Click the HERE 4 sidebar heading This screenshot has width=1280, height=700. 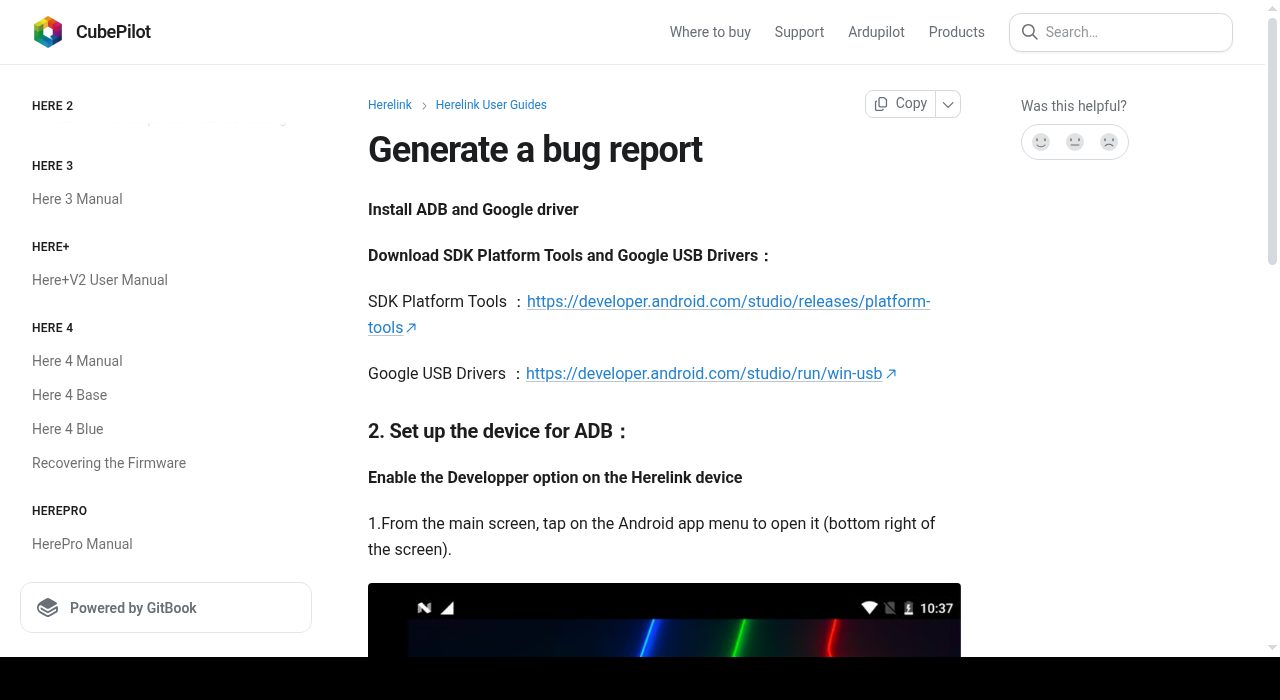(52, 328)
